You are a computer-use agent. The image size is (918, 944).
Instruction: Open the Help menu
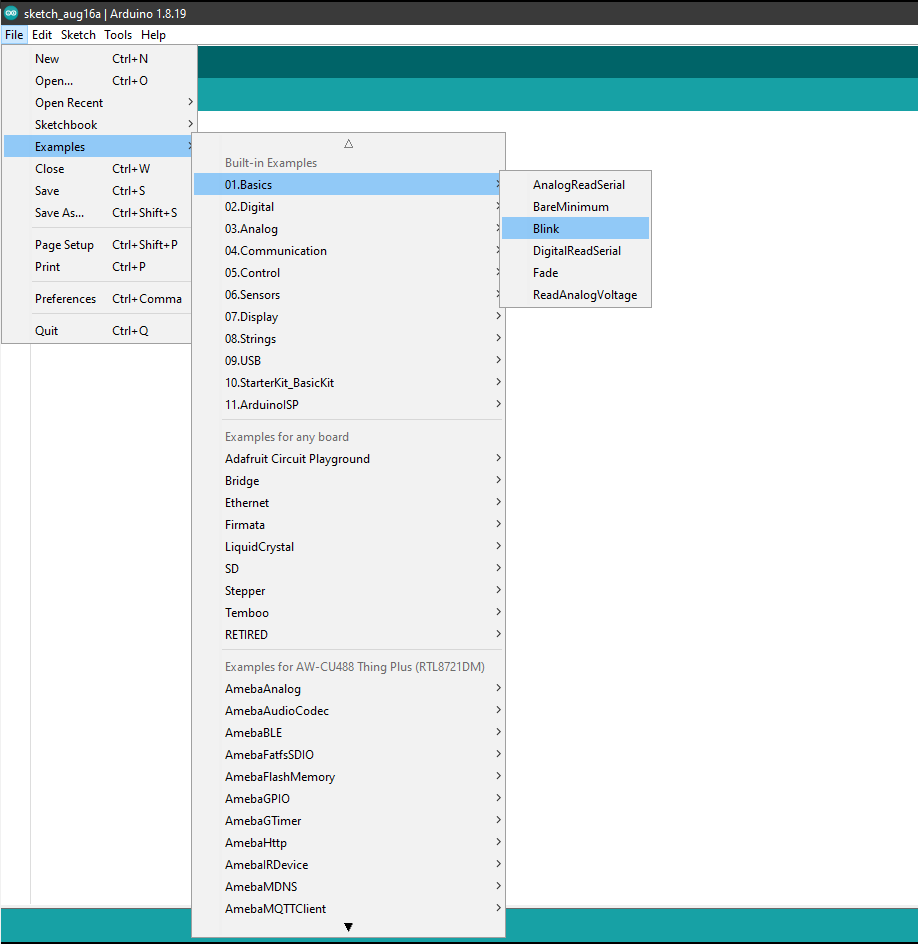[153, 35]
